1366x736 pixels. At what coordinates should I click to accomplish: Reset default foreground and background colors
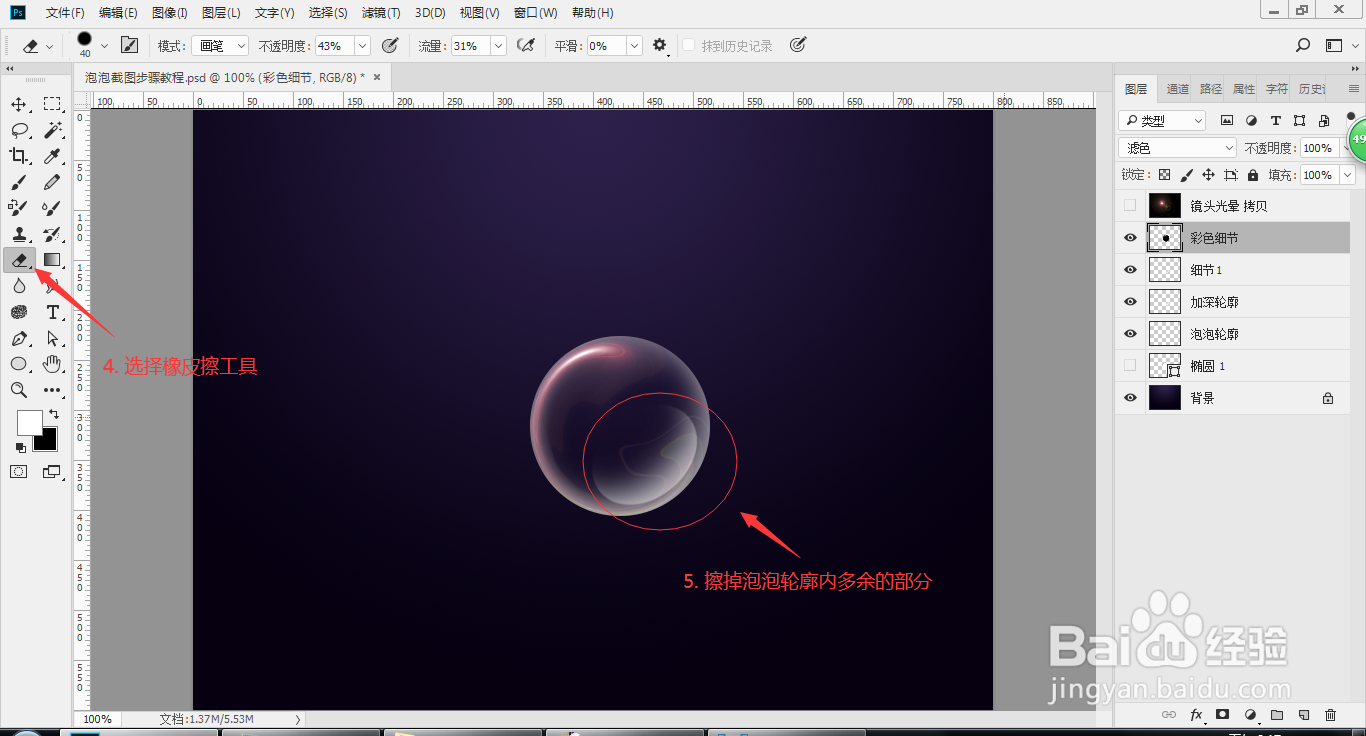[x=20, y=447]
